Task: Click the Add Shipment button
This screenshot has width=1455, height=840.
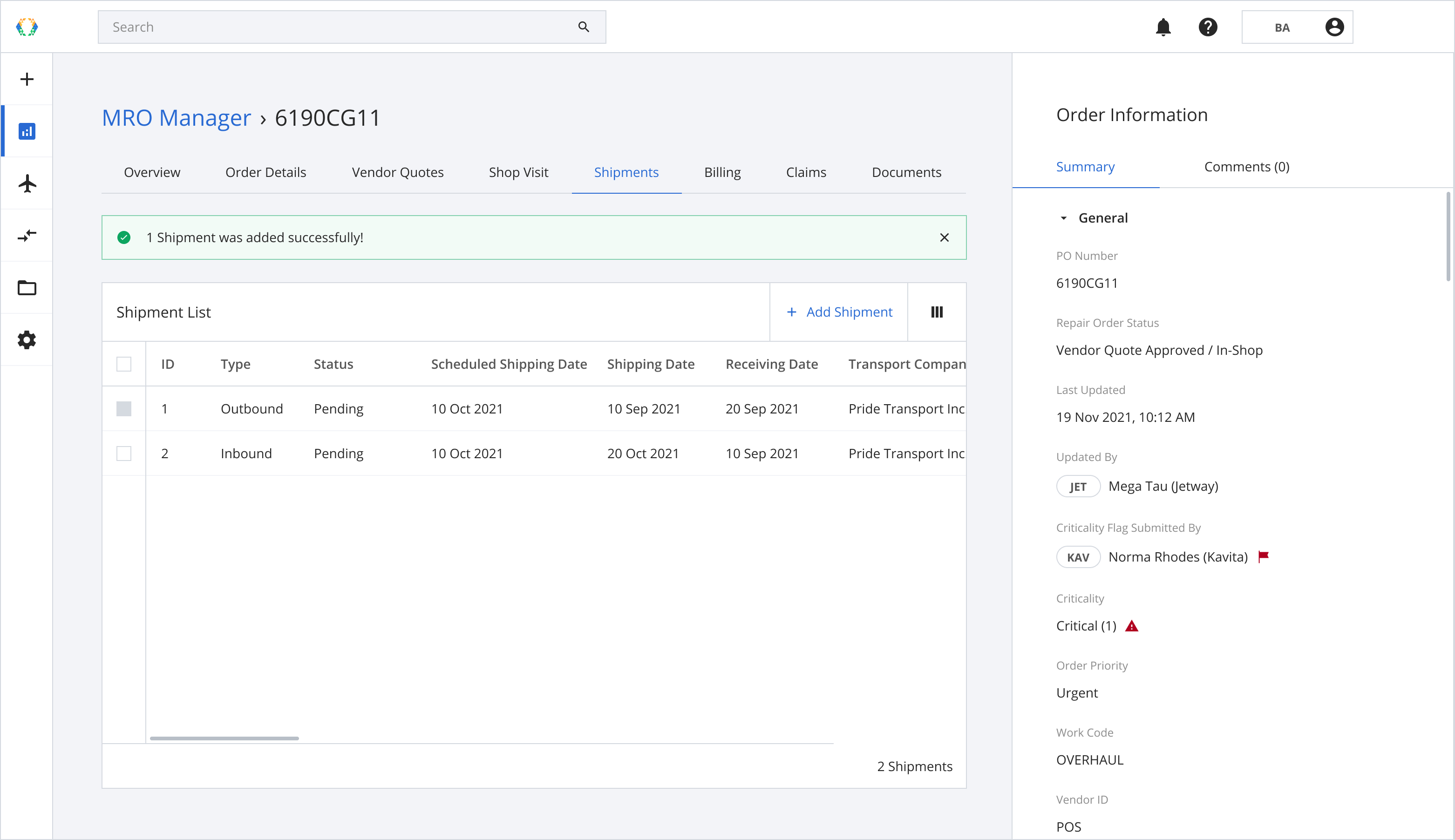Action: coord(839,312)
